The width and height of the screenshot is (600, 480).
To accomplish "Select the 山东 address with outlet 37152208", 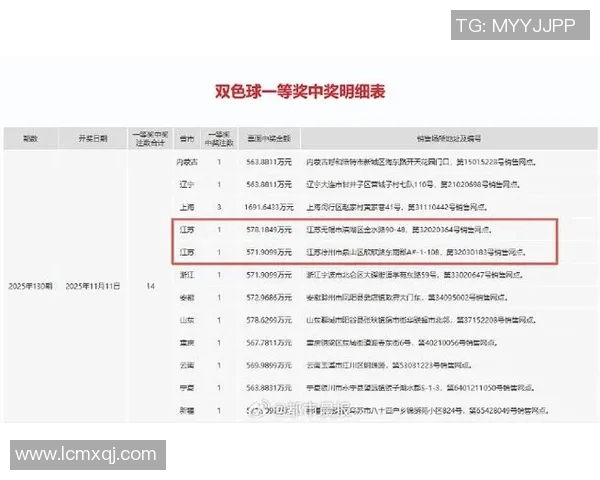I will point(421,320).
